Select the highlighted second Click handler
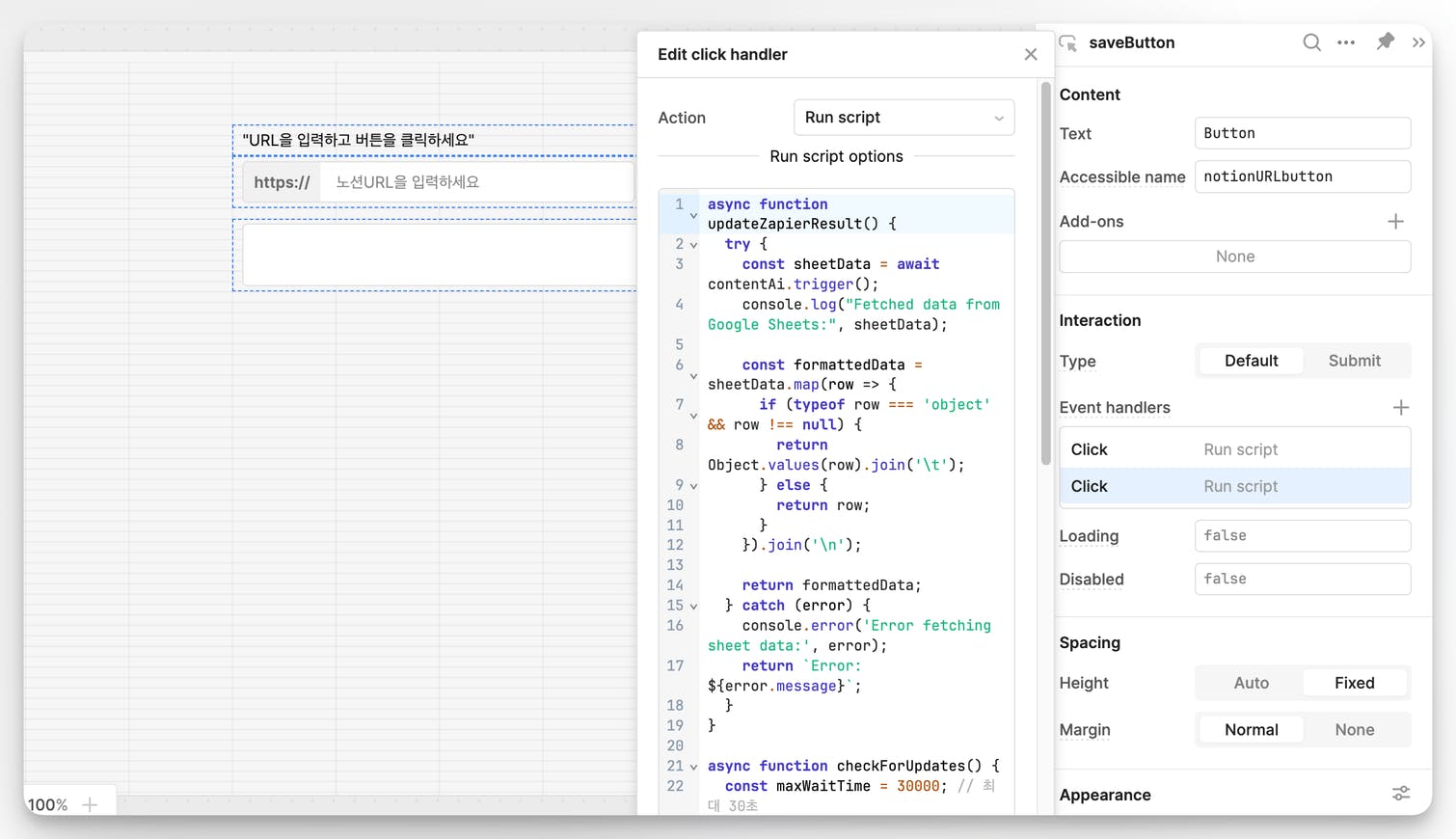Image resolution: width=1456 pixels, height=839 pixels. (x=1234, y=487)
